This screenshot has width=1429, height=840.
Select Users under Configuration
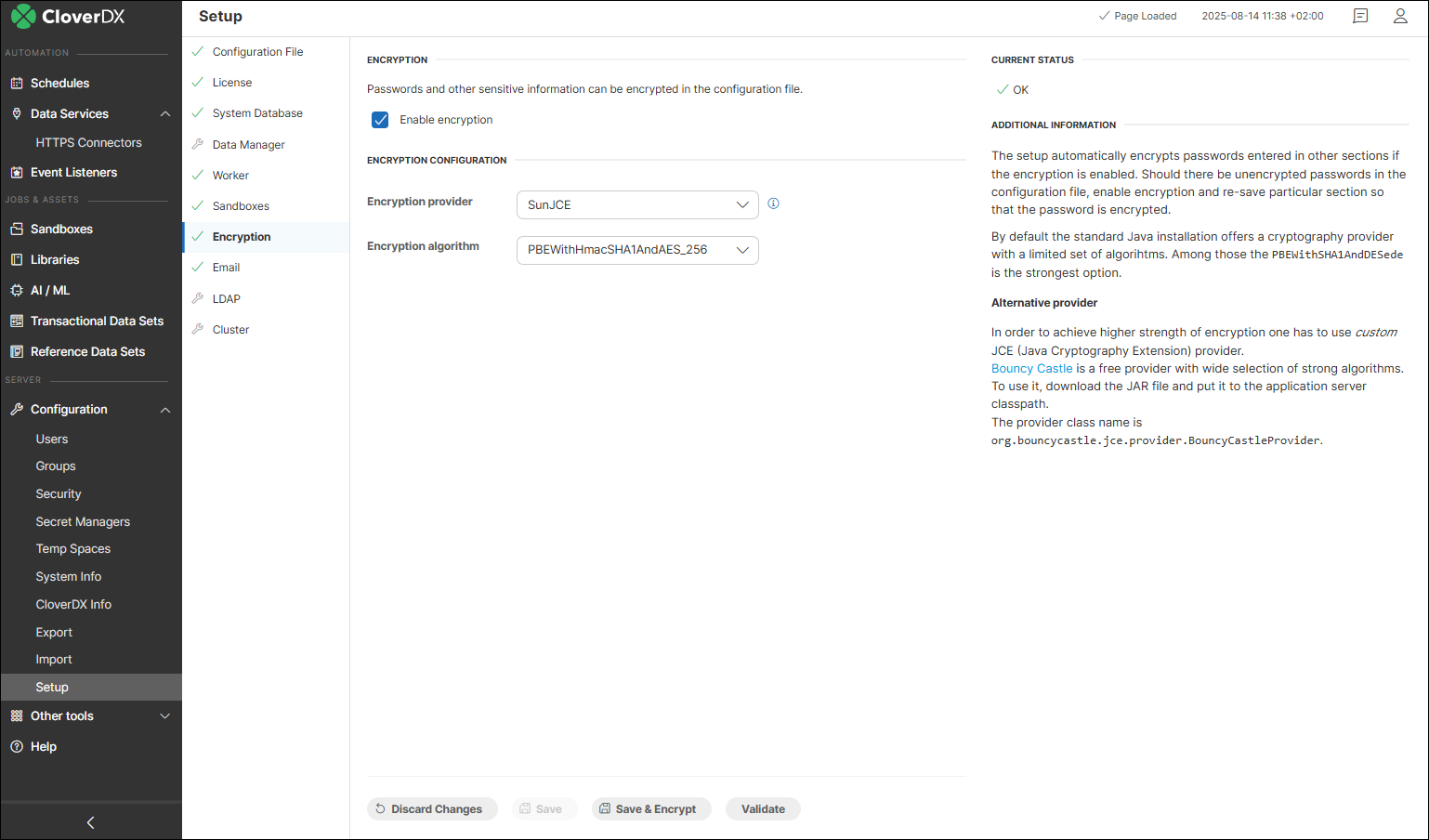[x=50, y=439]
